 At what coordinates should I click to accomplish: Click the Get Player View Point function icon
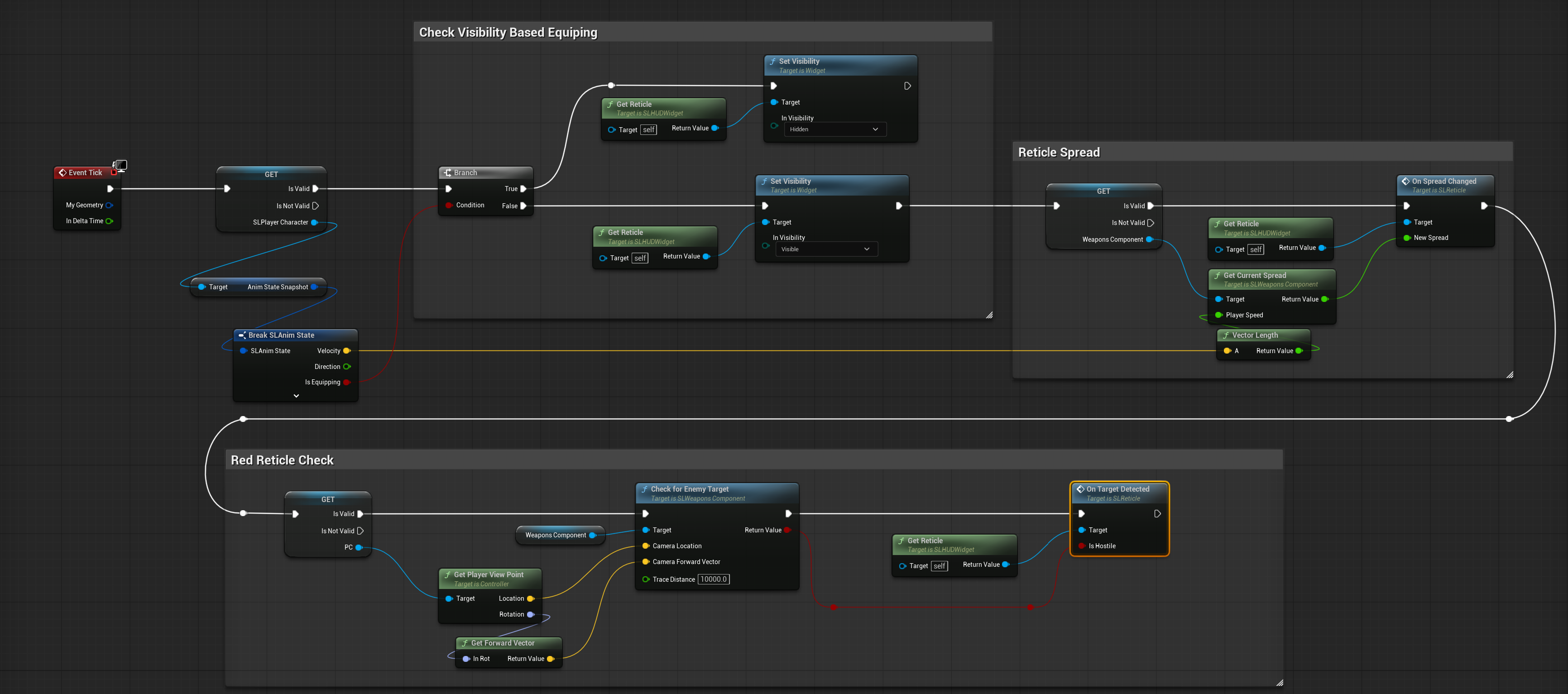[x=447, y=574]
